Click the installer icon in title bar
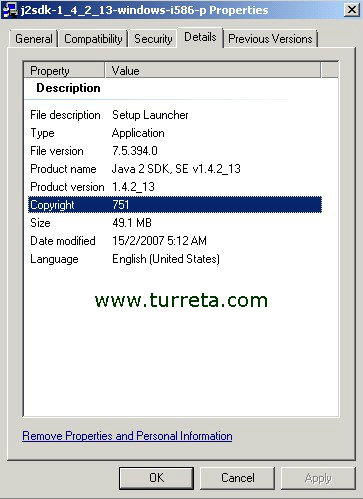 coord(10,10)
